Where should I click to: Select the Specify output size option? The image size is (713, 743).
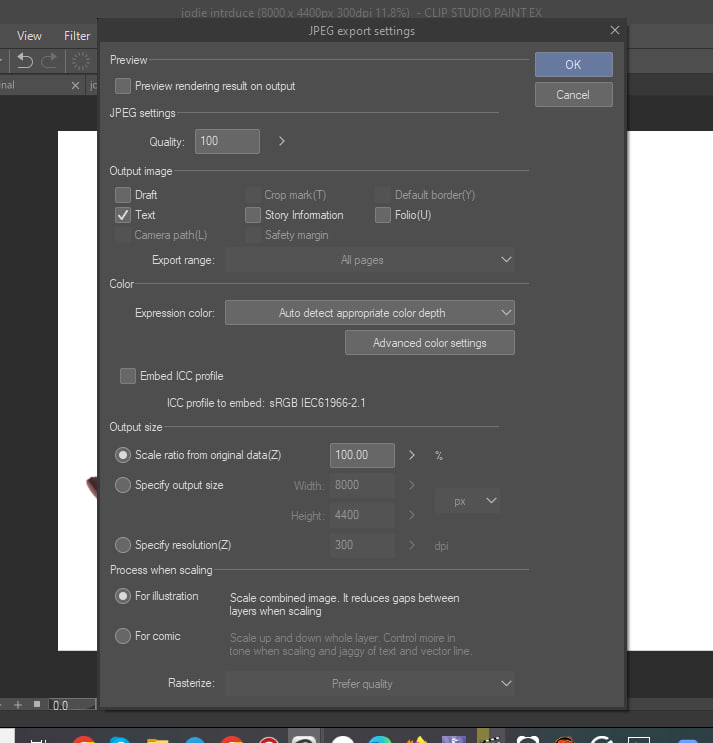(123, 485)
